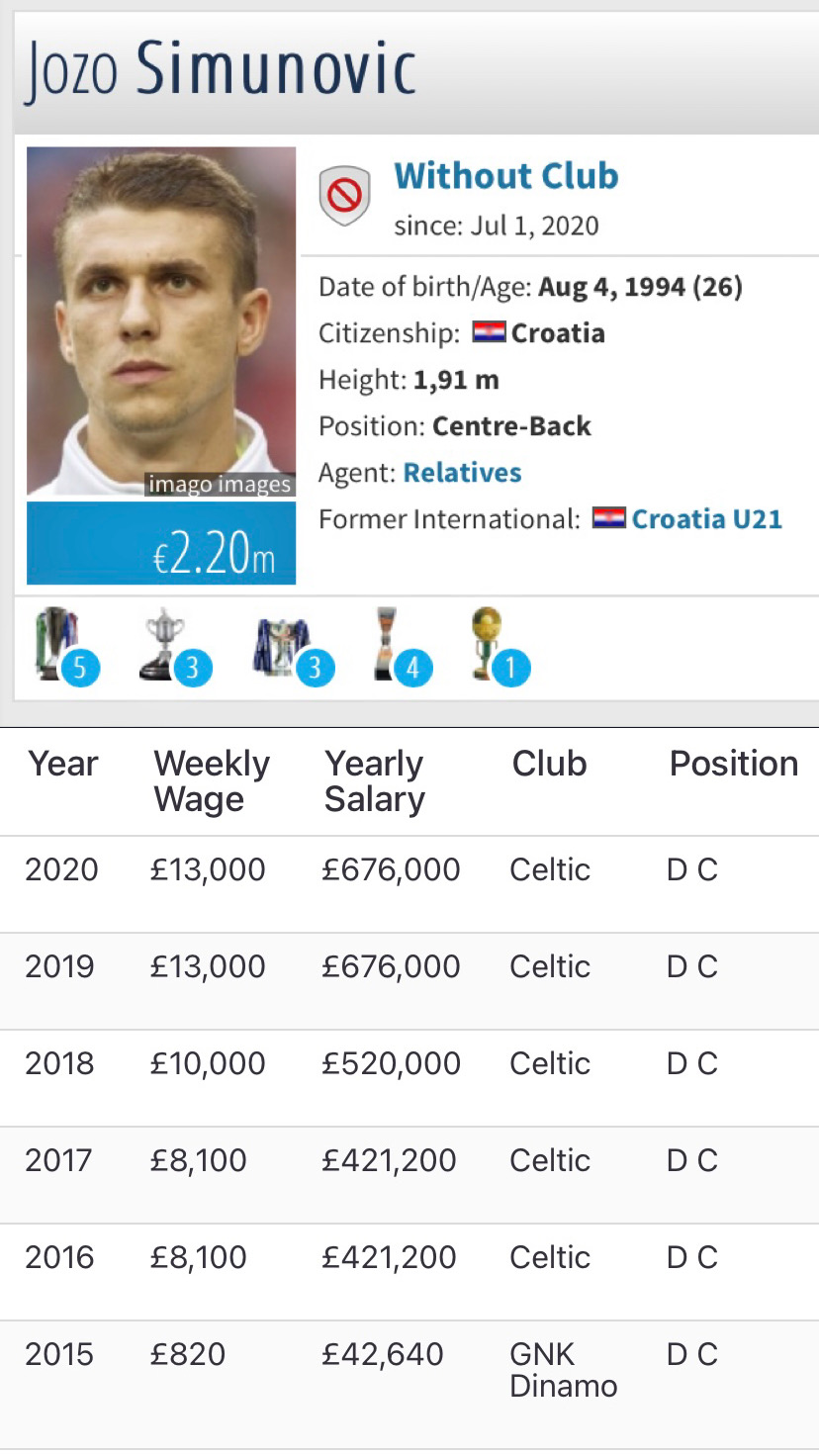Select the GNK Dinamo club cell

coord(563,1370)
